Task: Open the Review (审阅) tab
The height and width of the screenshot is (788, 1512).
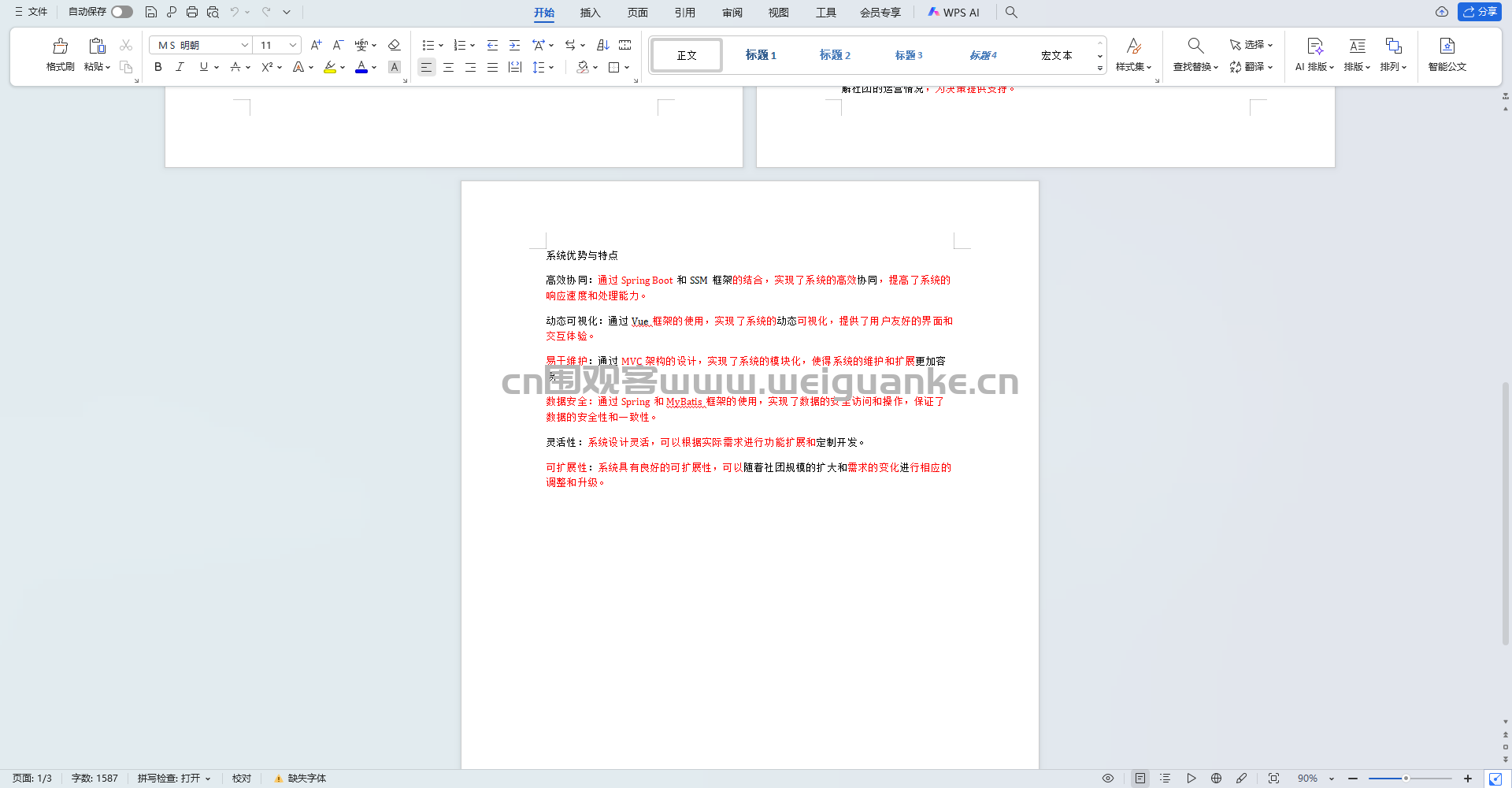Action: coord(732,13)
